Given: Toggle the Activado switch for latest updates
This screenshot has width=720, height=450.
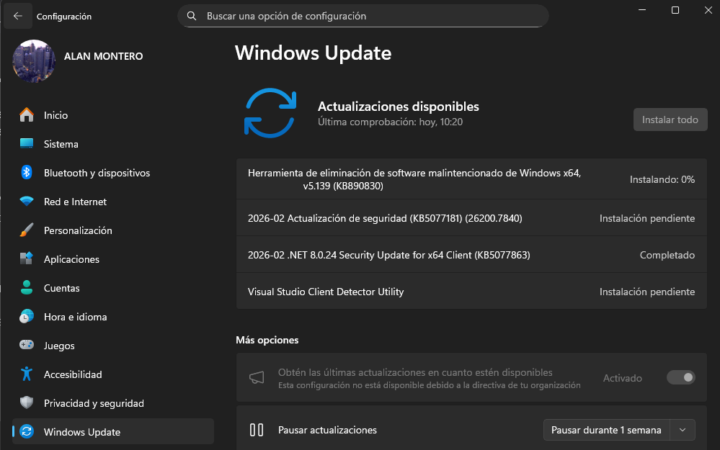Looking at the screenshot, I should [x=681, y=377].
